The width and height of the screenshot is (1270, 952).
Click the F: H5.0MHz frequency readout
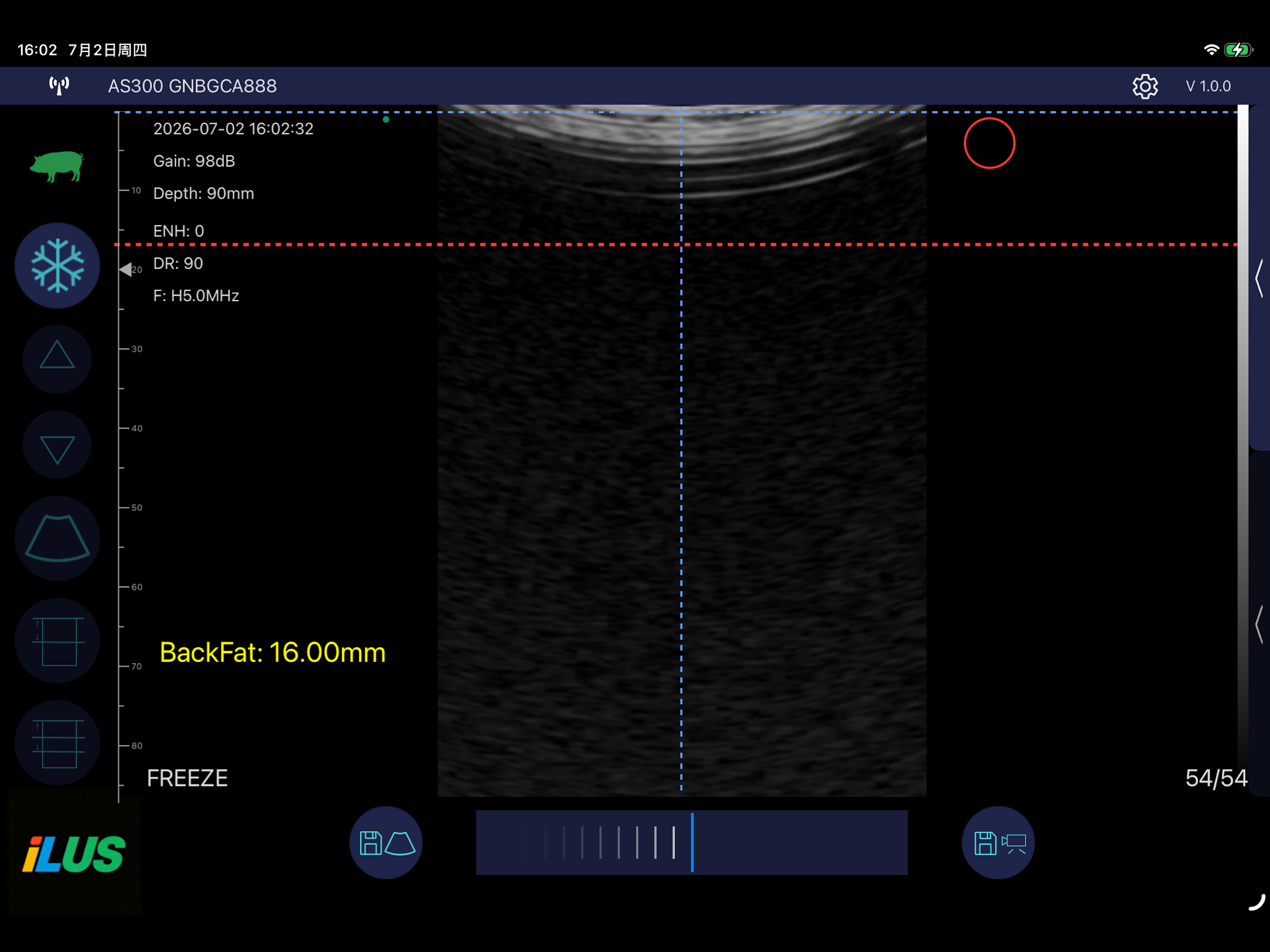196,296
